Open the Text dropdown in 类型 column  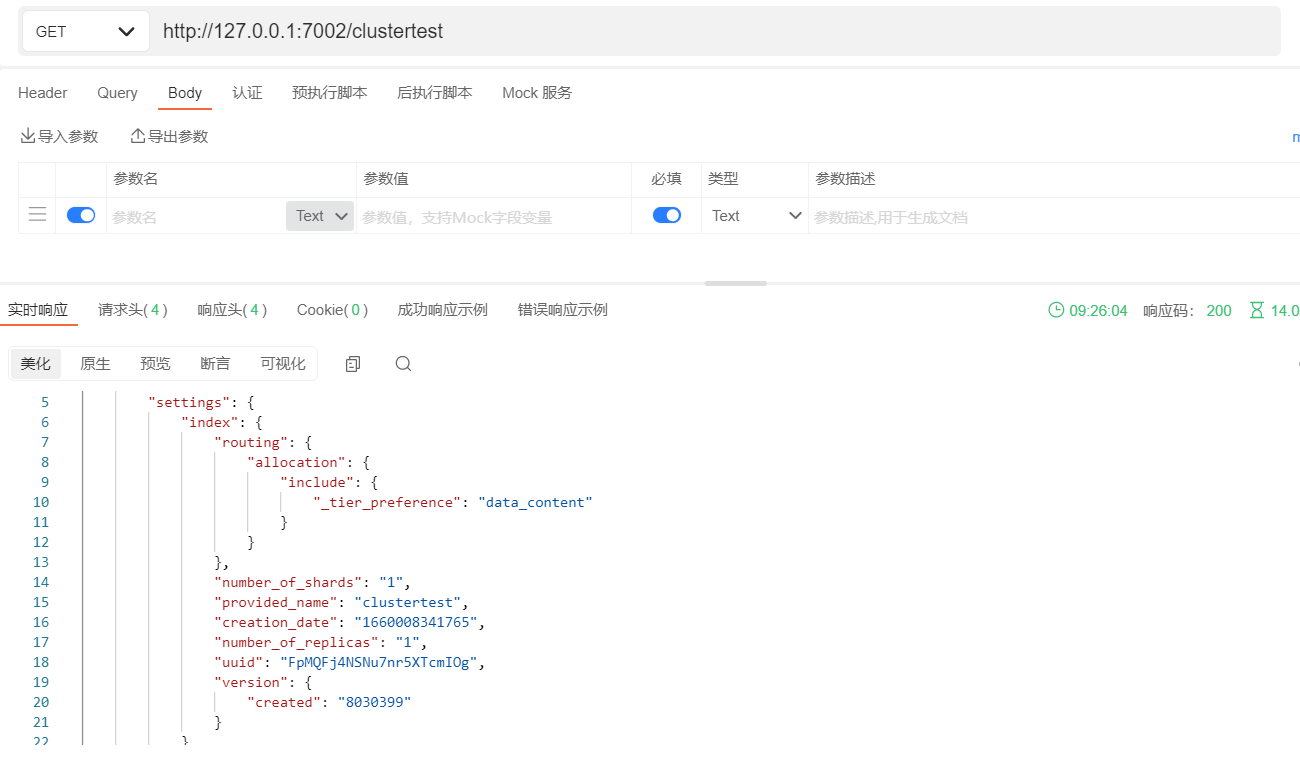point(756,216)
